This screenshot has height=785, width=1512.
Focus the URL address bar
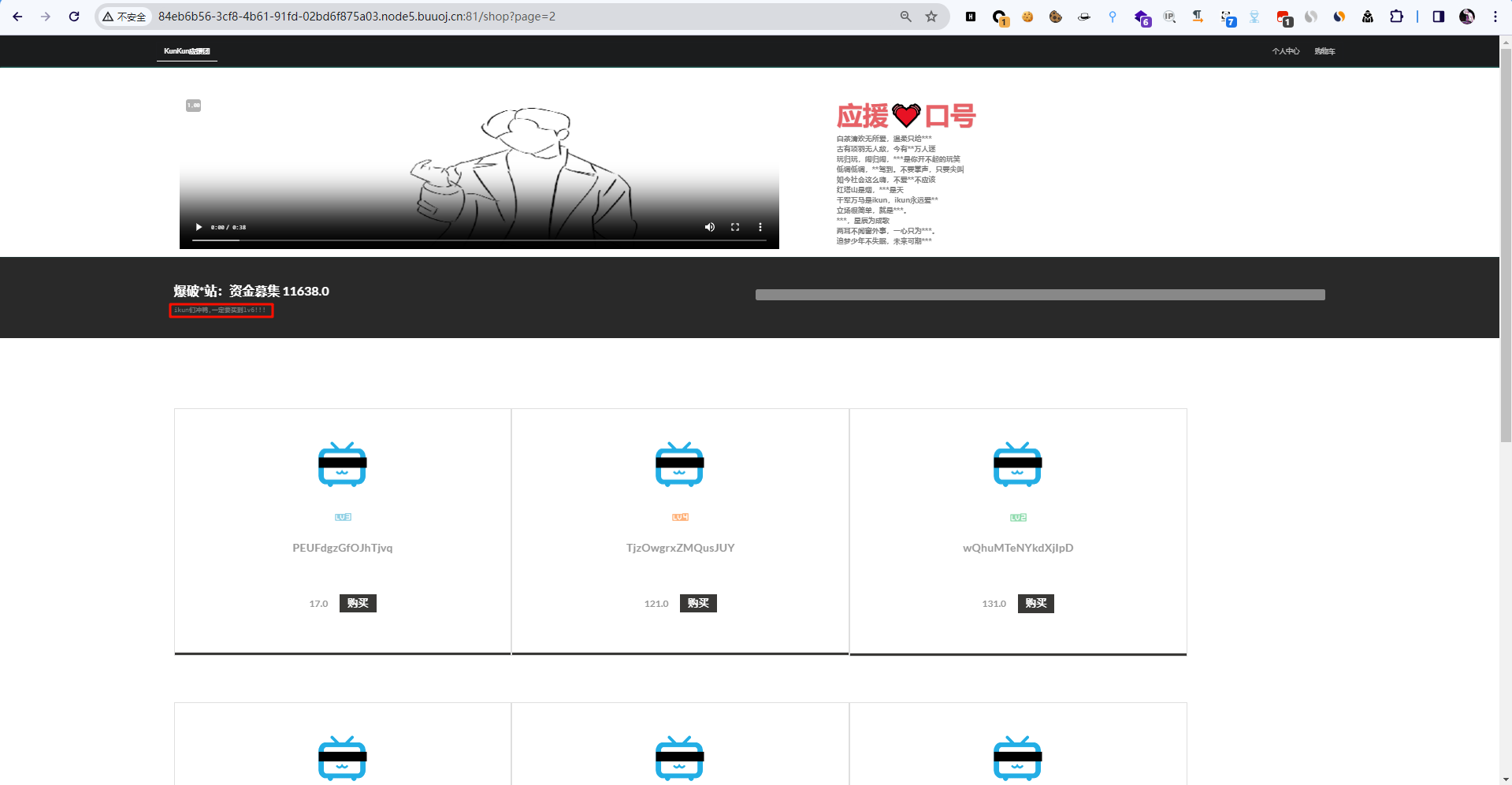[x=520, y=17]
